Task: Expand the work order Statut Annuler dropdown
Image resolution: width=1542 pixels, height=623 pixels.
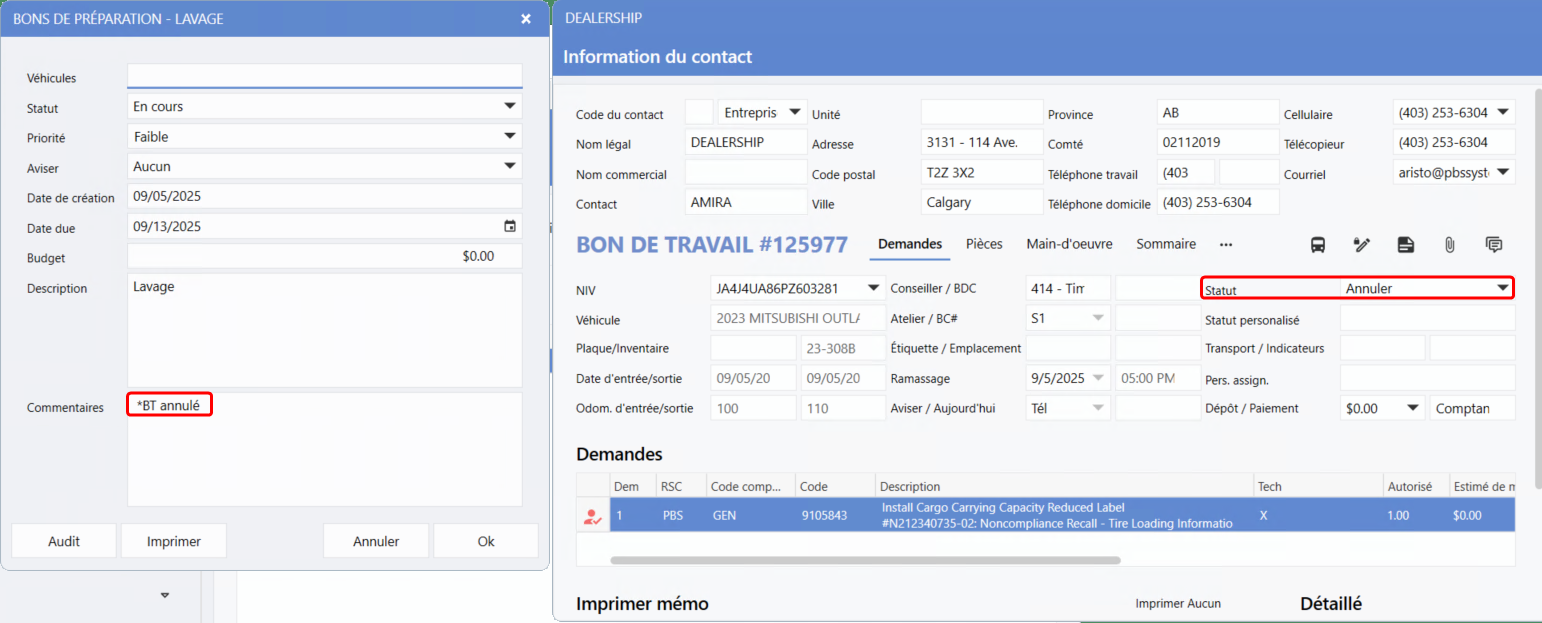Action: click(1501, 289)
